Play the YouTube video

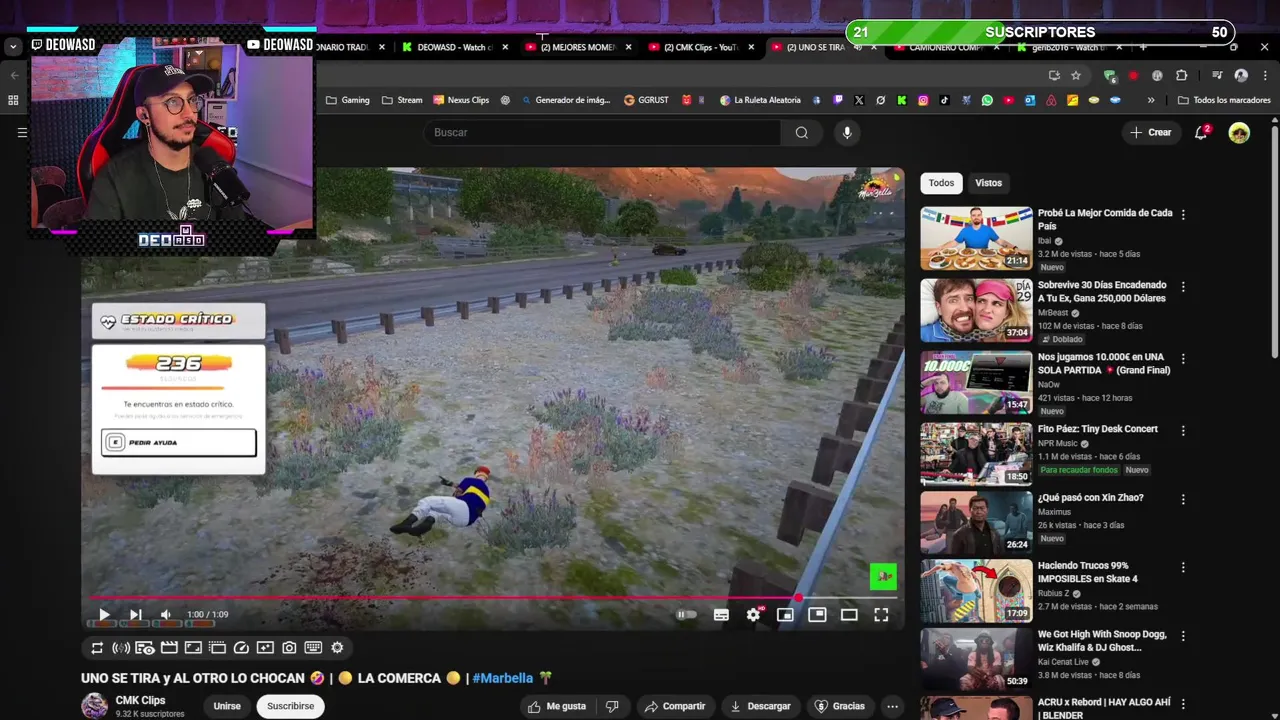104,615
